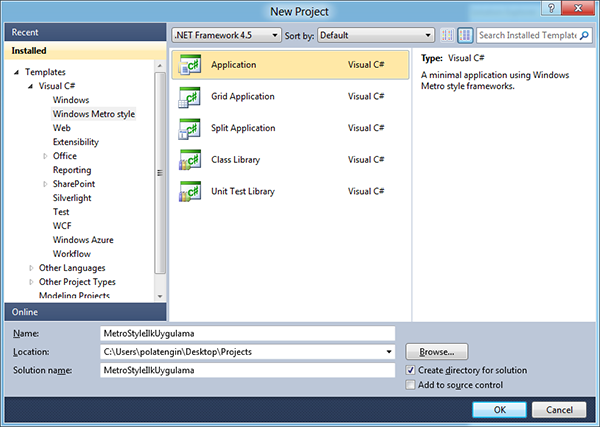Toggle Create directory for solution checkbox
Screen dimensions: 600x427
coord(410,370)
